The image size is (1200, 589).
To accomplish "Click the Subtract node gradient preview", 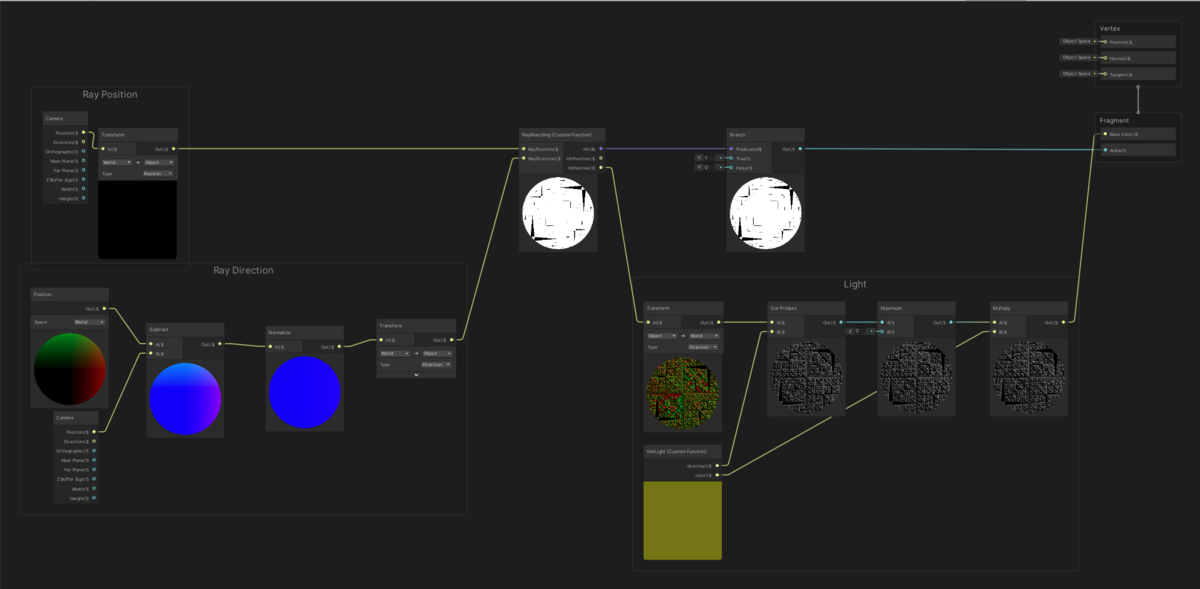I will point(185,398).
